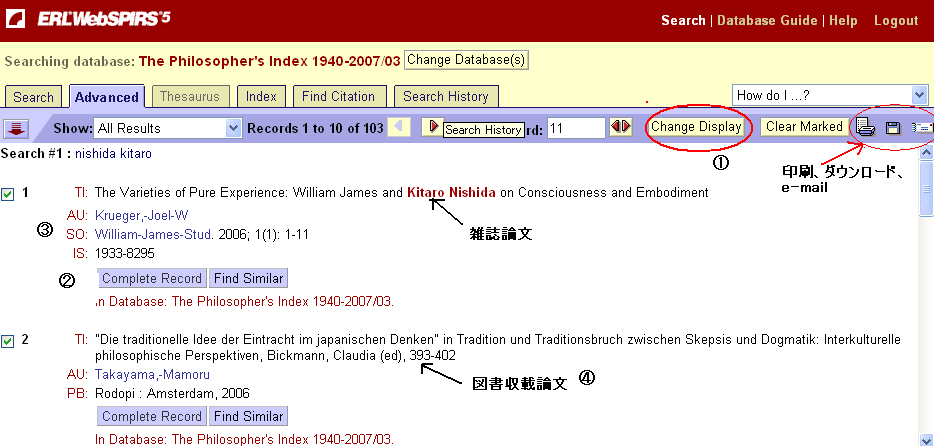Open the Database Guide link
934x446 pixels.
[767, 20]
